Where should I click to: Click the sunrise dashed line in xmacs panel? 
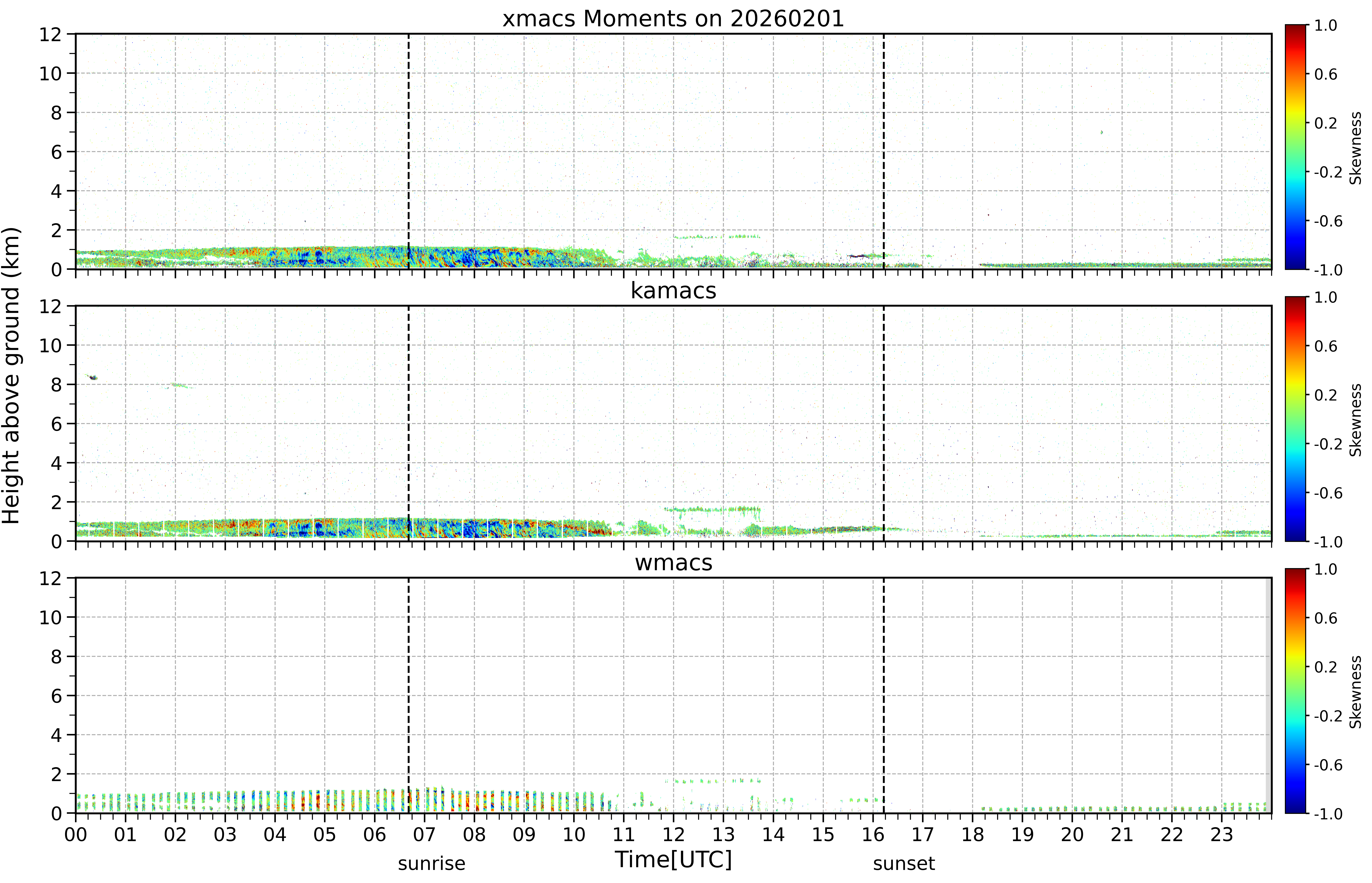(x=409, y=151)
